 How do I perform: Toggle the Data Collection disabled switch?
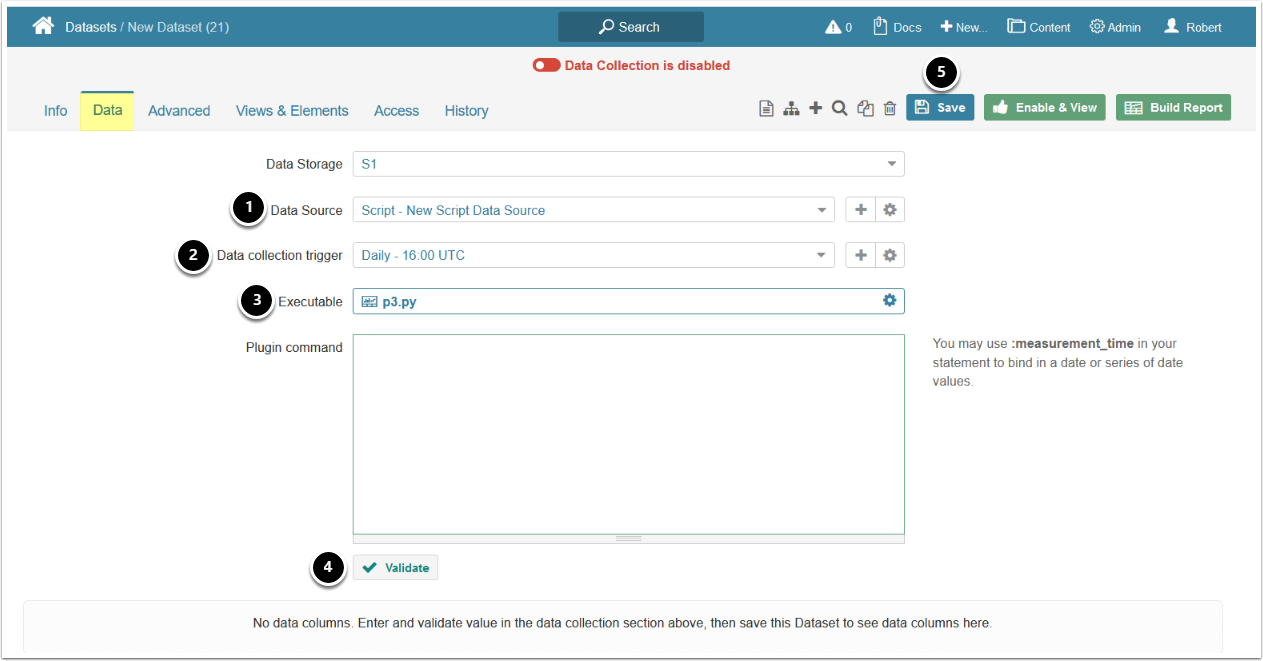[546, 65]
